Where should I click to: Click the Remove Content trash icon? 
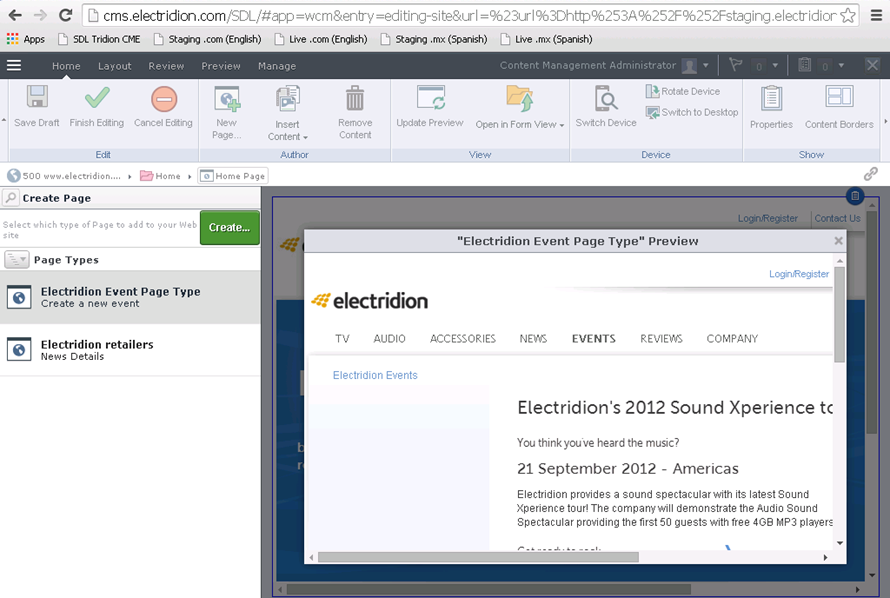click(355, 98)
